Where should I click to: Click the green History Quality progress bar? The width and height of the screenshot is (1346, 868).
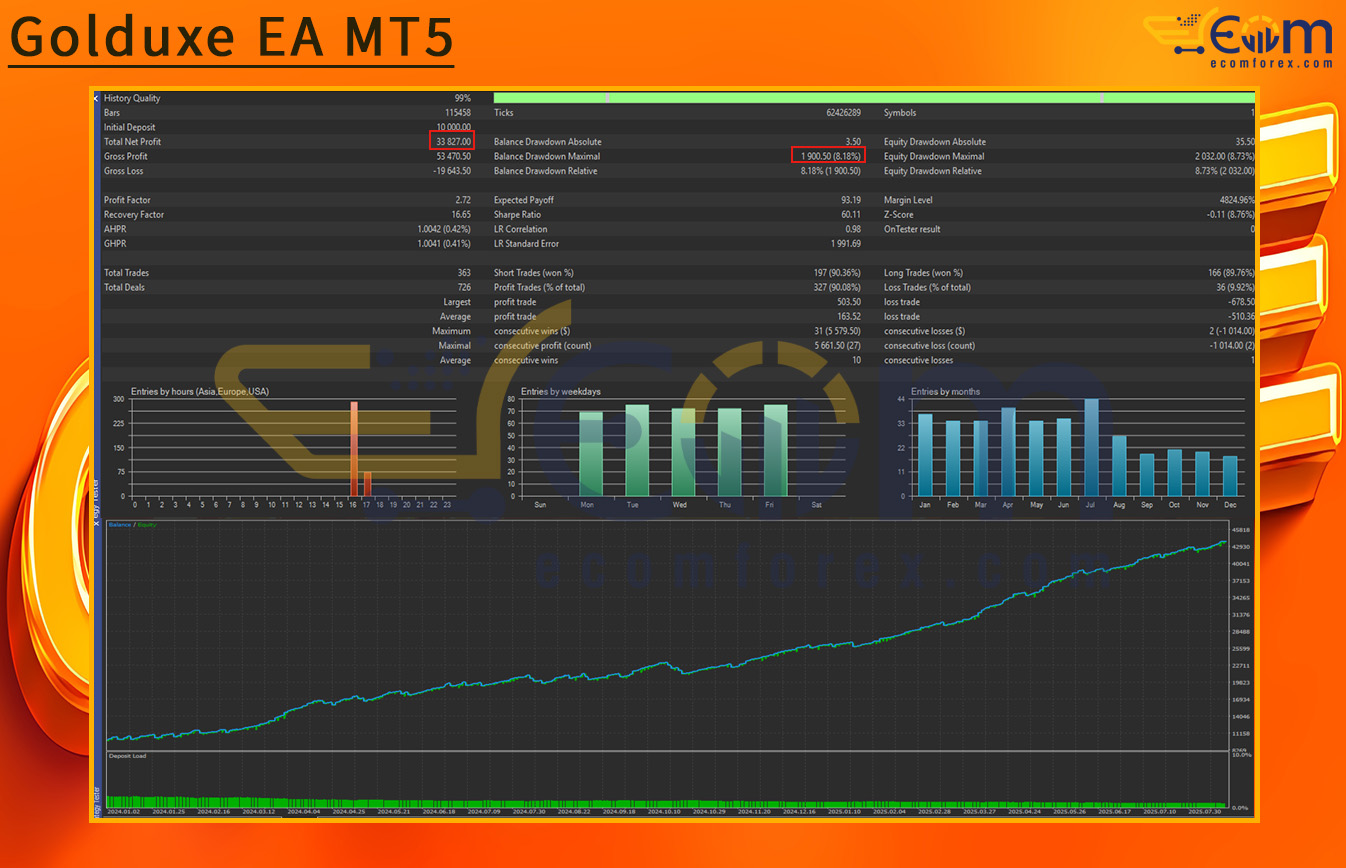point(874,98)
